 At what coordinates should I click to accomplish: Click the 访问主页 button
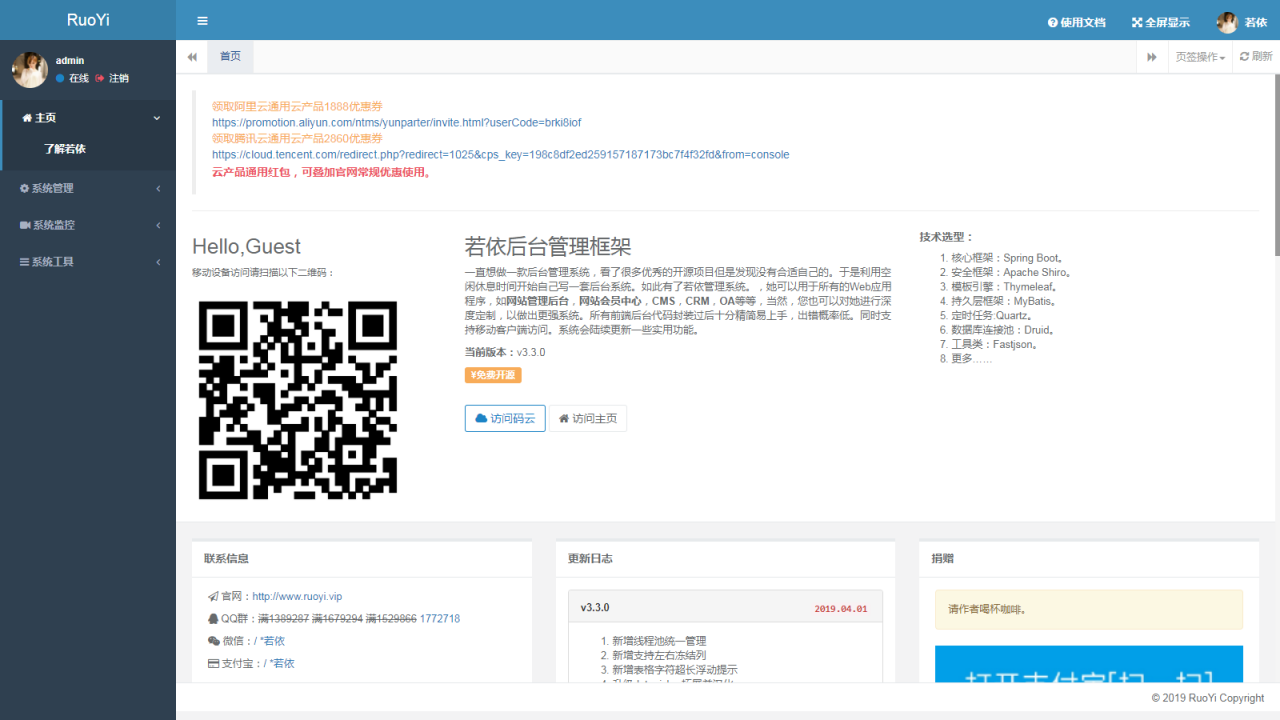(588, 418)
